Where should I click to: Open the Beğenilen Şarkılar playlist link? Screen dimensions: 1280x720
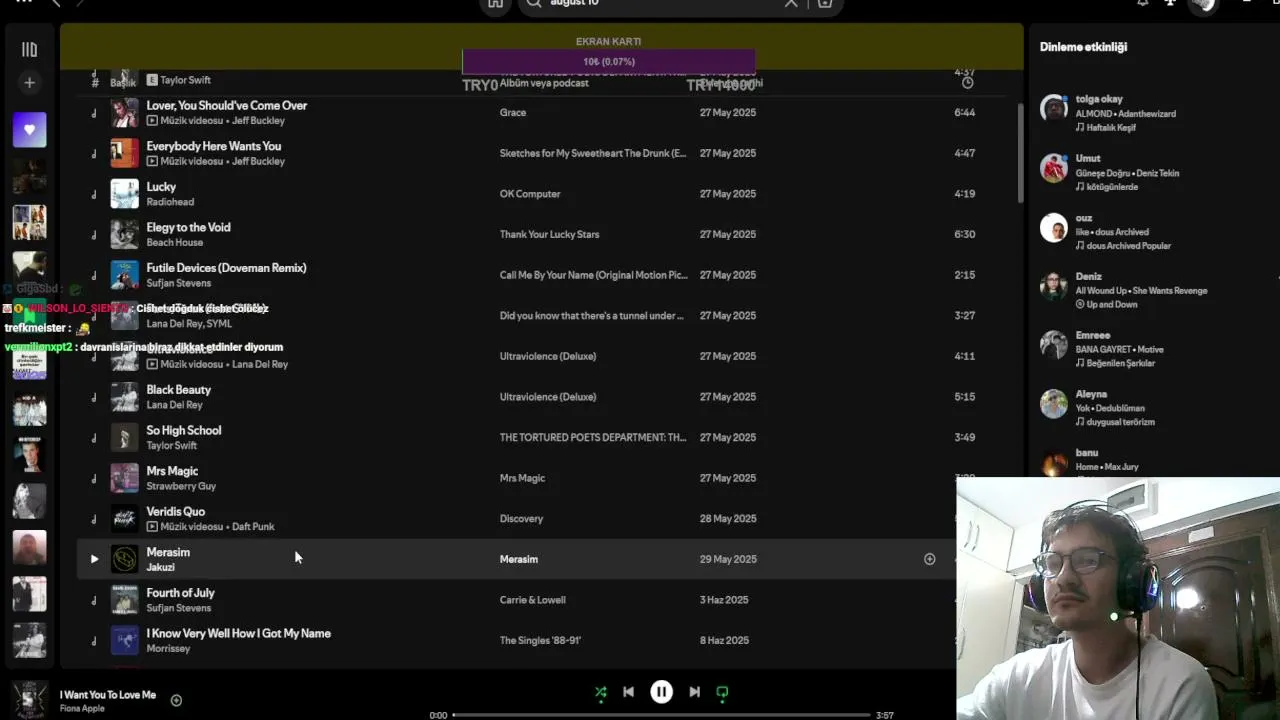[x=1121, y=364]
